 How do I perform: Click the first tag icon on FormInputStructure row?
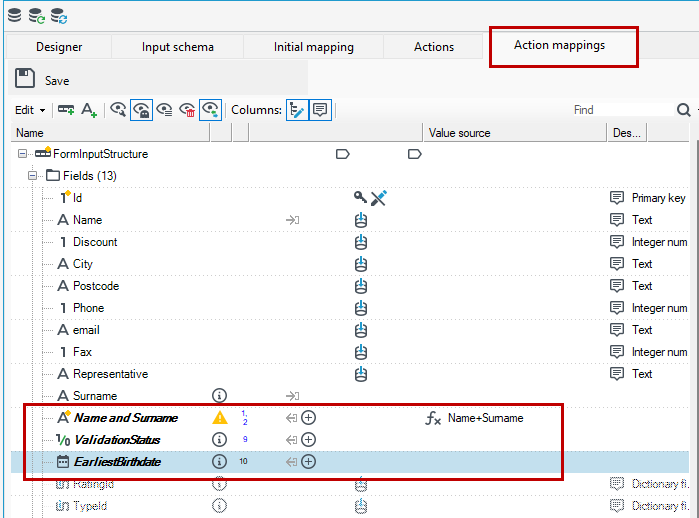[342, 154]
